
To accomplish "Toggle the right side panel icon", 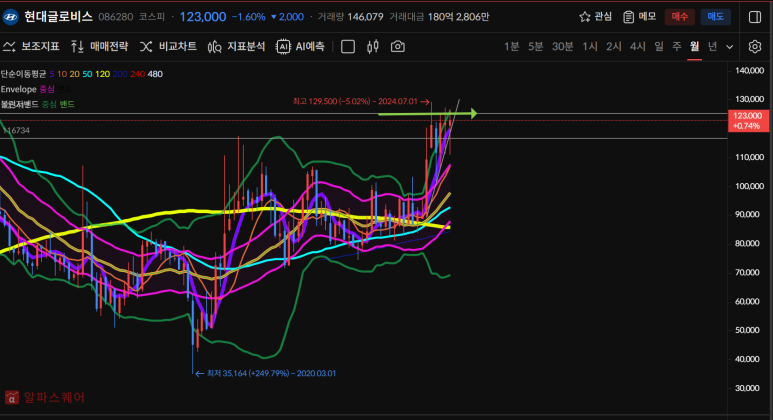I will [x=755, y=17].
